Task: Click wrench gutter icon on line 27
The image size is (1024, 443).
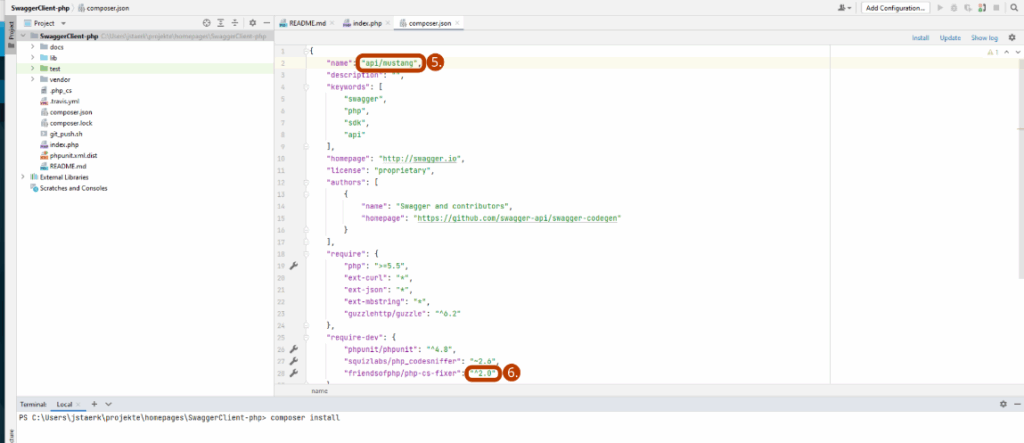Action: pyautogui.click(x=293, y=361)
